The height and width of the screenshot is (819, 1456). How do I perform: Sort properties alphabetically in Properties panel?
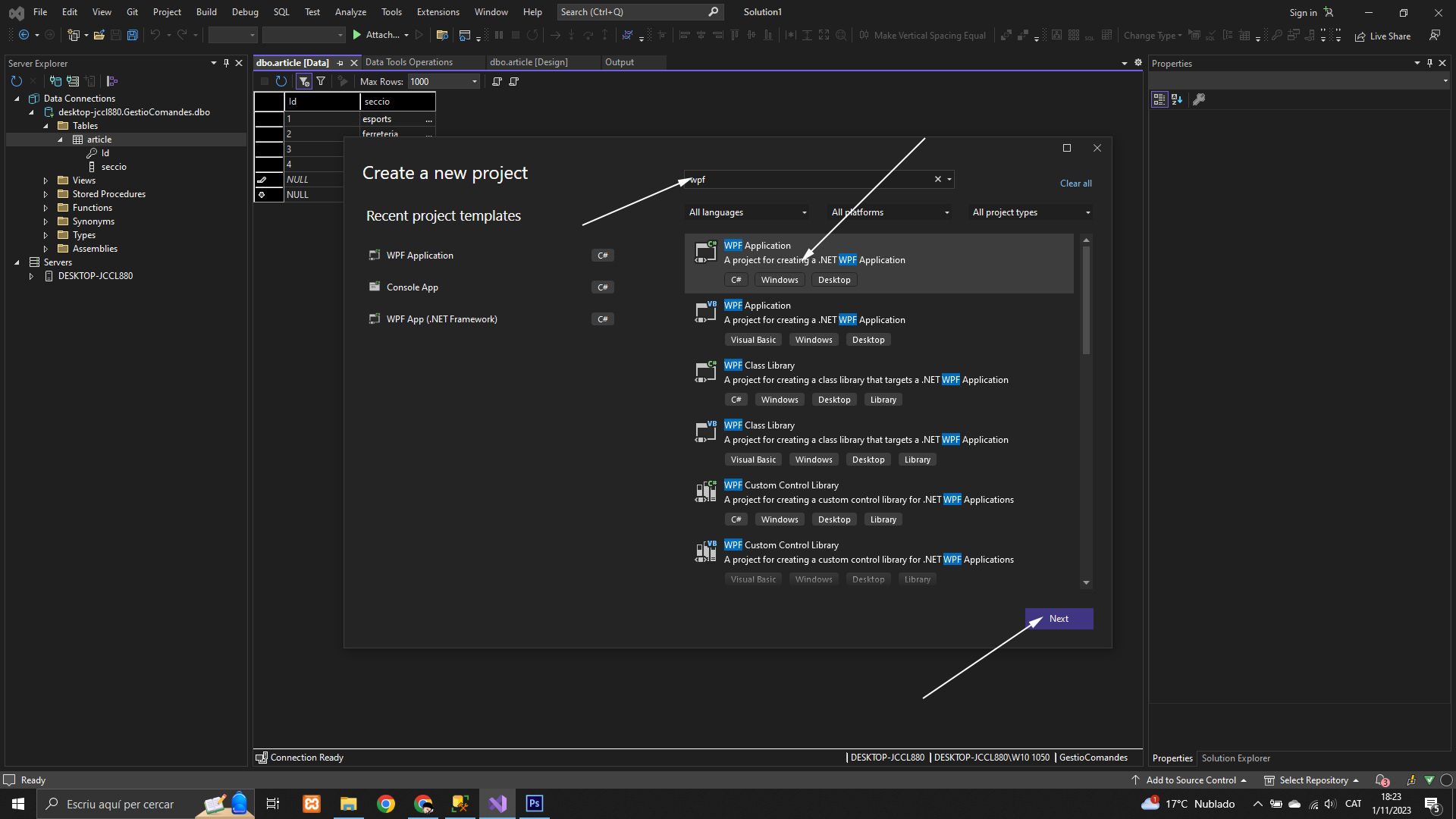[x=1177, y=99]
